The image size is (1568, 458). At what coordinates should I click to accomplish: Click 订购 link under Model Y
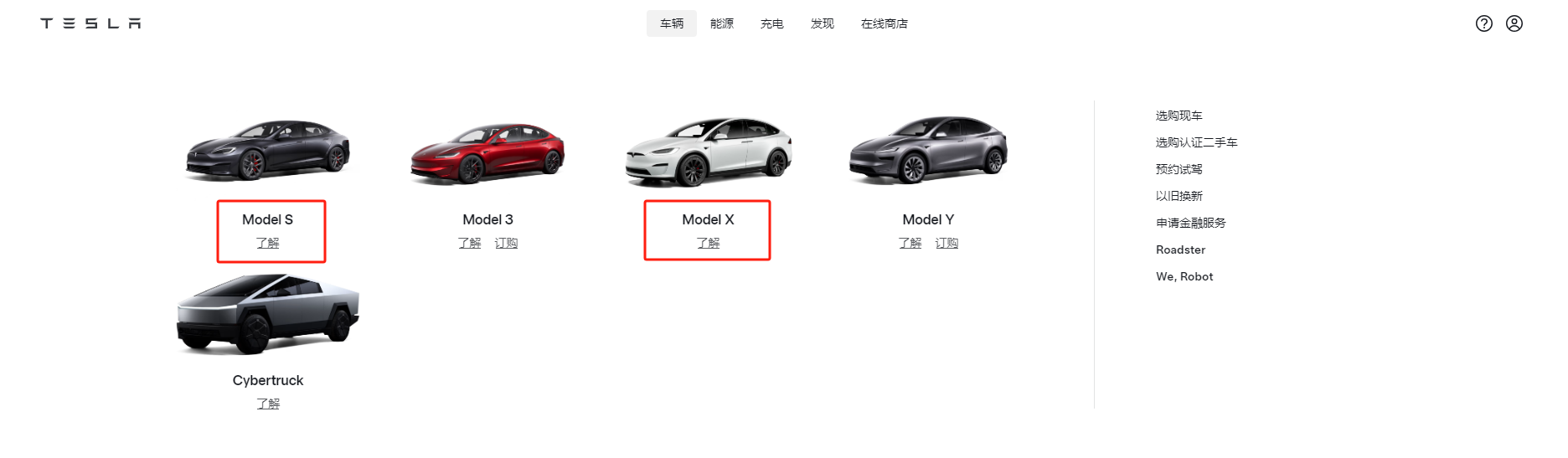click(946, 243)
